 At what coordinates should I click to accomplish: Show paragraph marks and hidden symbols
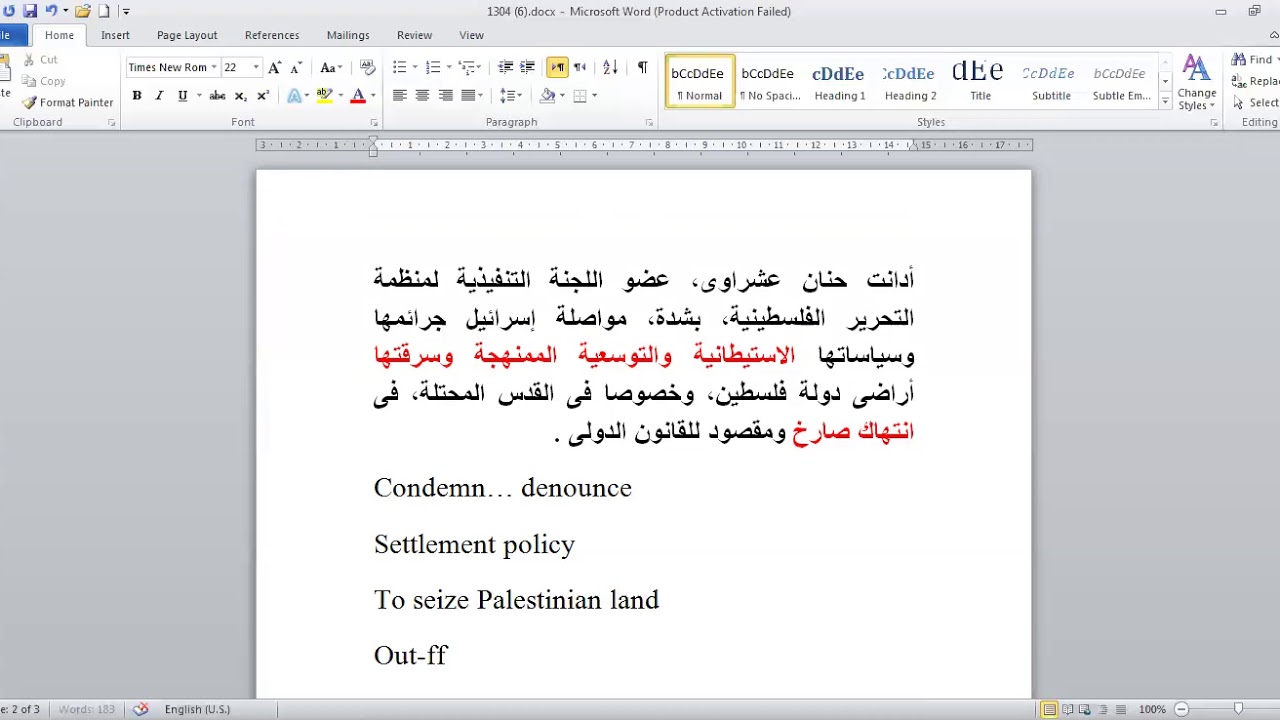click(x=642, y=67)
